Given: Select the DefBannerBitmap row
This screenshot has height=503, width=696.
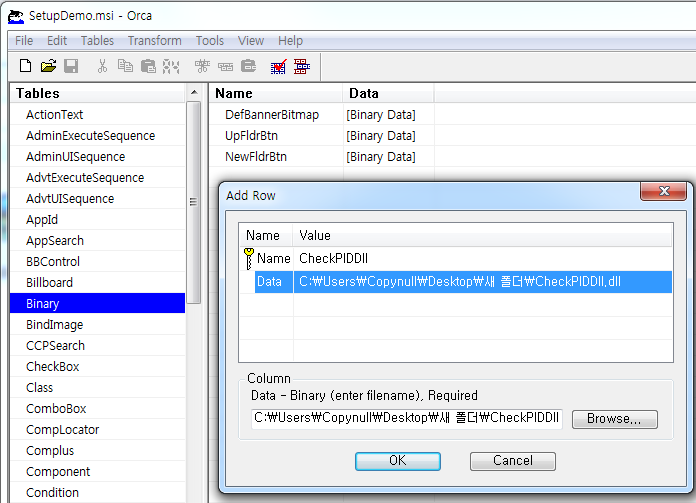Looking at the screenshot, I should 272,115.
